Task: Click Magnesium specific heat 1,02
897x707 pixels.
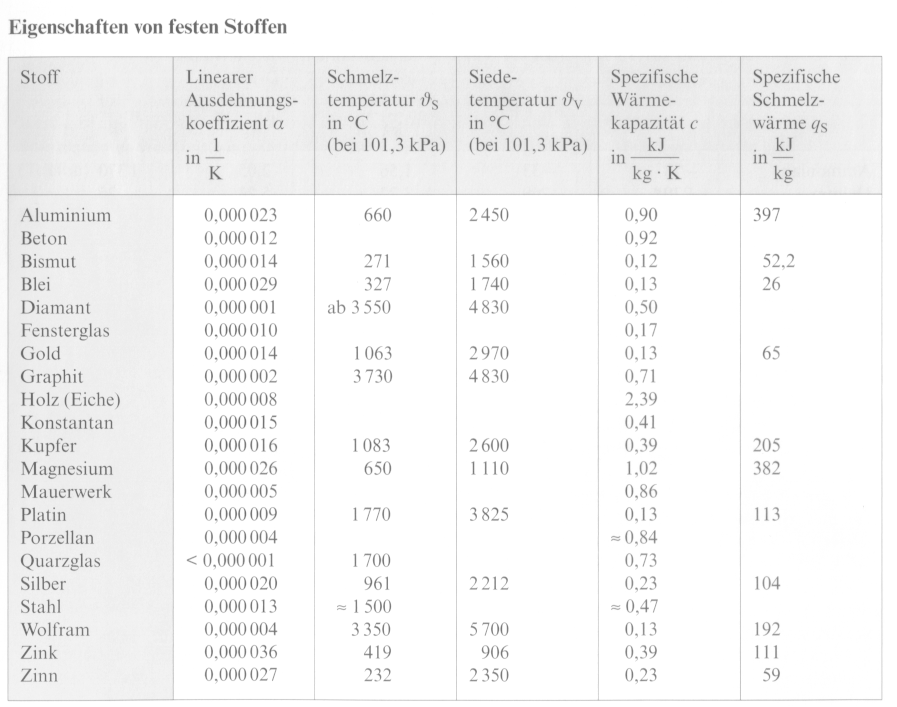Action: (641, 468)
